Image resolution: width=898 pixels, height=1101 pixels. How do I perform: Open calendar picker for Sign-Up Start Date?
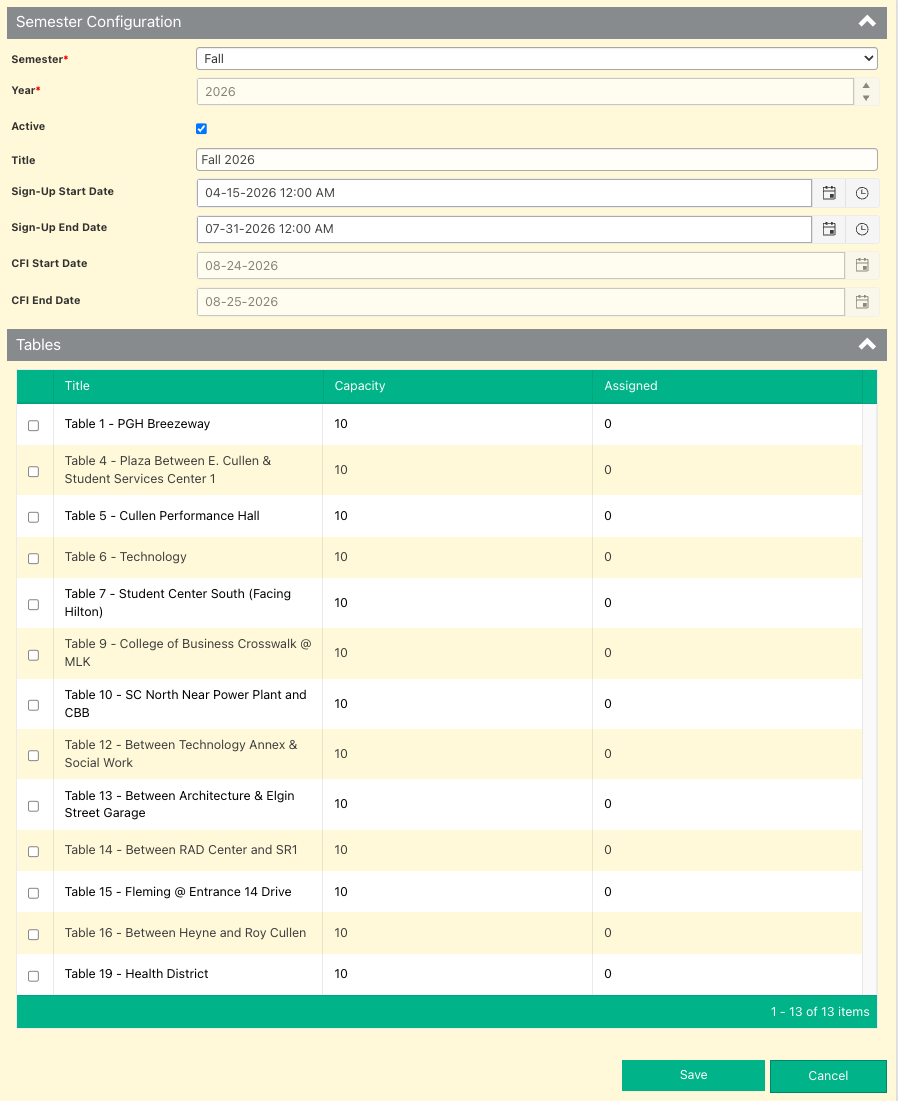[829, 193]
